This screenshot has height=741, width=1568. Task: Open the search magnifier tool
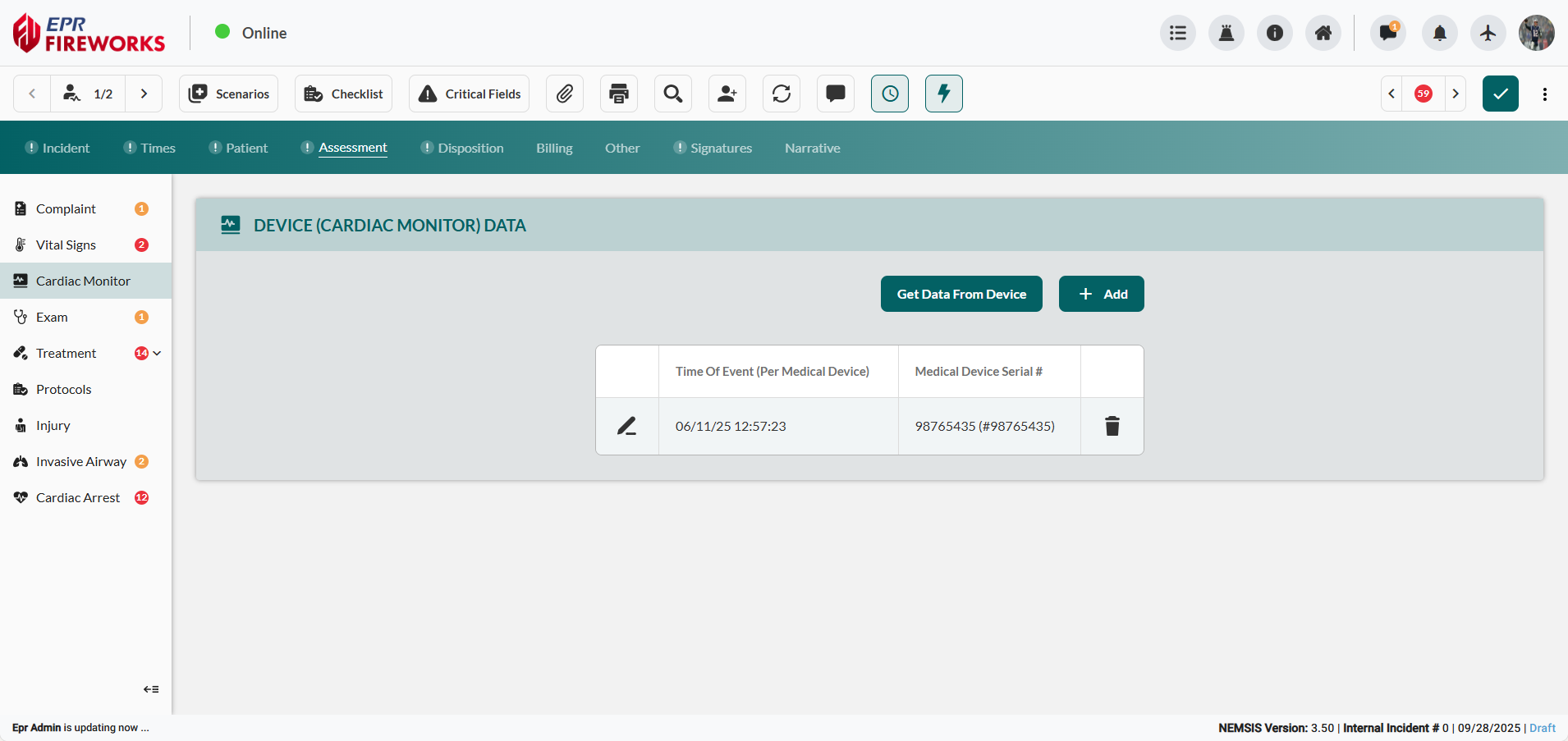coord(673,94)
